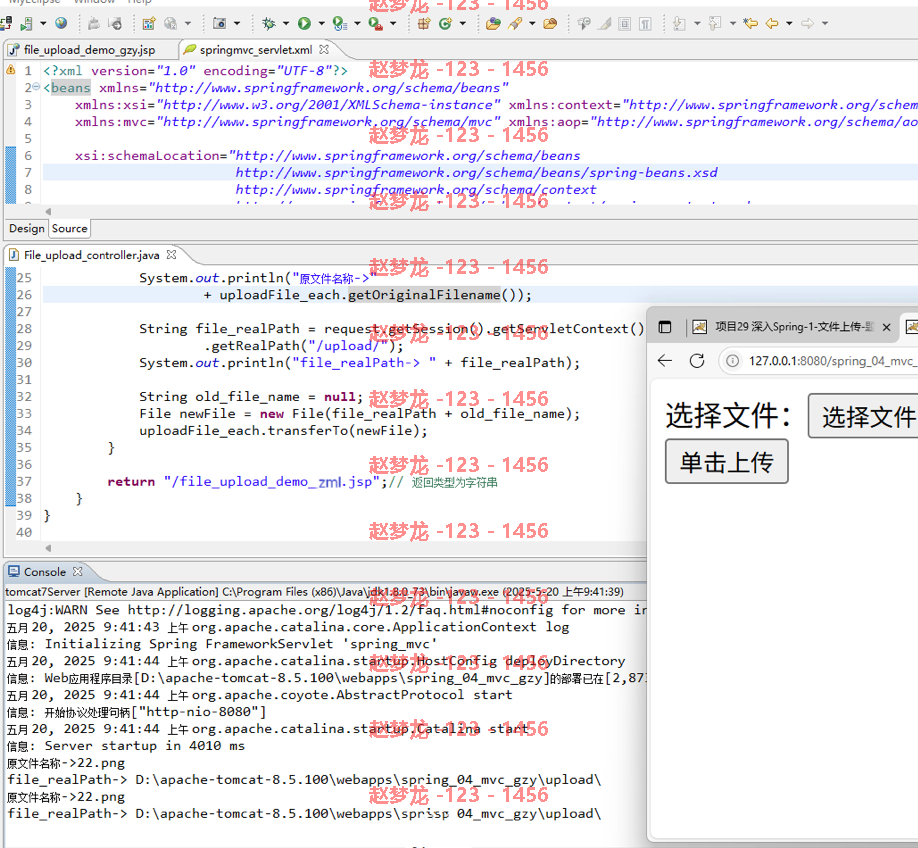The image size is (918, 848).
Task: Go to last edit location icon
Action: (750, 23)
